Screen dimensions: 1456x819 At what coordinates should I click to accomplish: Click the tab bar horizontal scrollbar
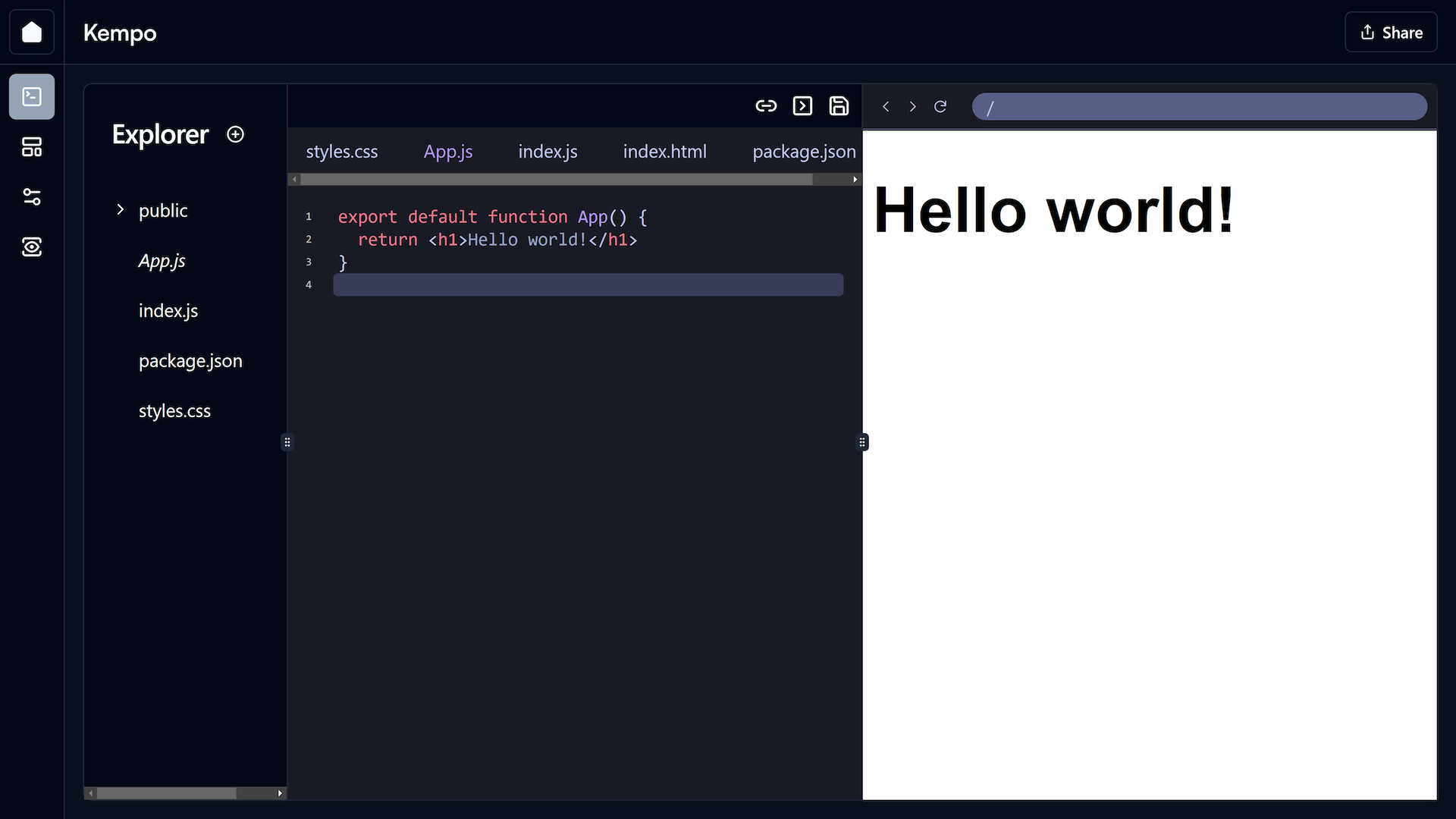pyautogui.click(x=556, y=180)
